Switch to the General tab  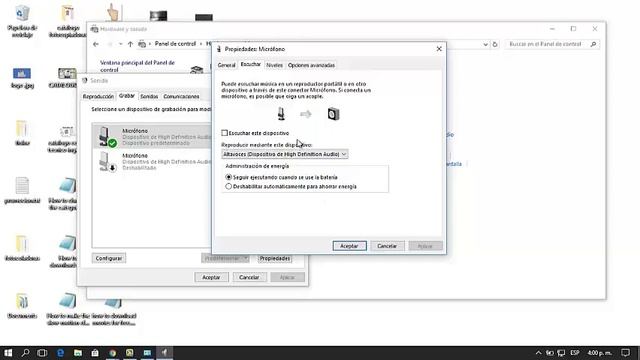click(x=226, y=65)
